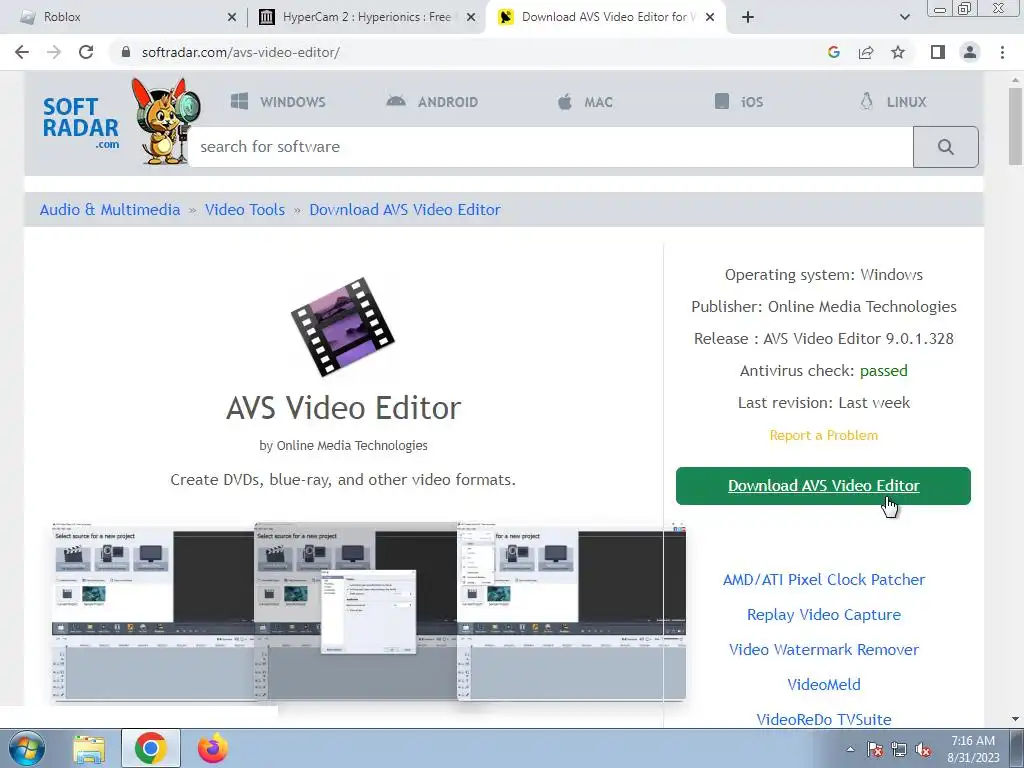The height and width of the screenshot is (768, 1024).
Task: Click the magnifier search button
Action: click(946, 147)
